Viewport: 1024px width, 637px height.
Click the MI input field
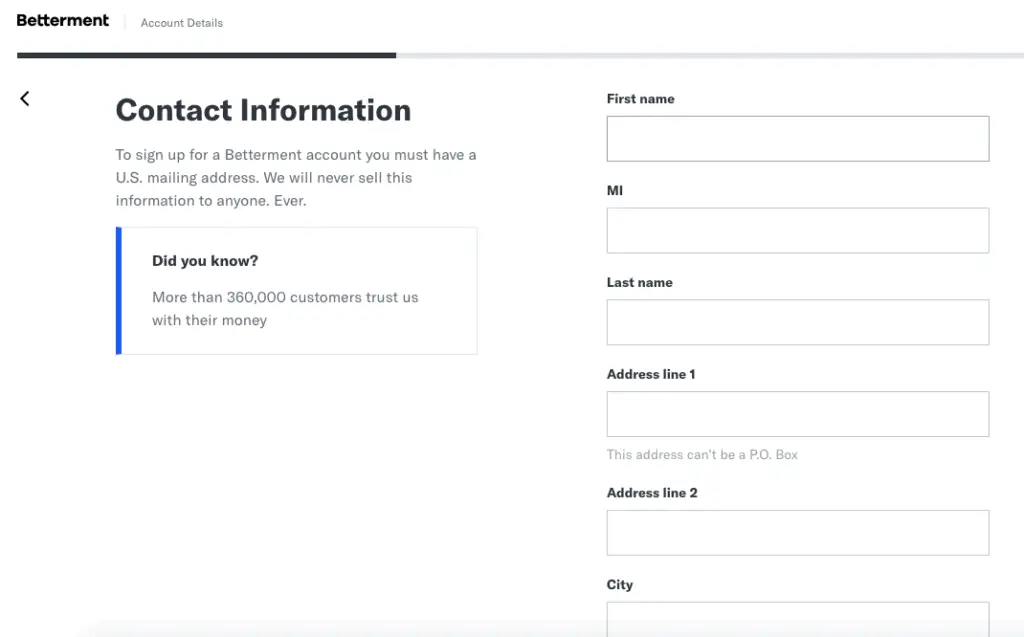tap(797, 230)
